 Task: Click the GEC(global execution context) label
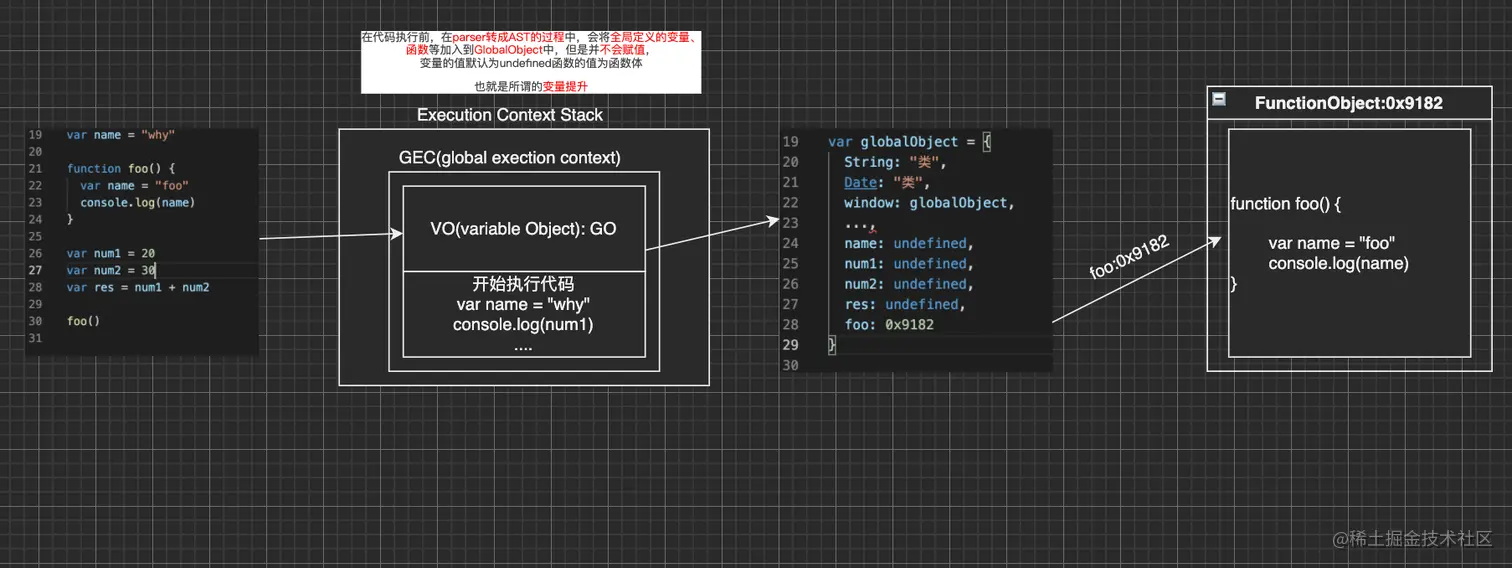(510, 158)
